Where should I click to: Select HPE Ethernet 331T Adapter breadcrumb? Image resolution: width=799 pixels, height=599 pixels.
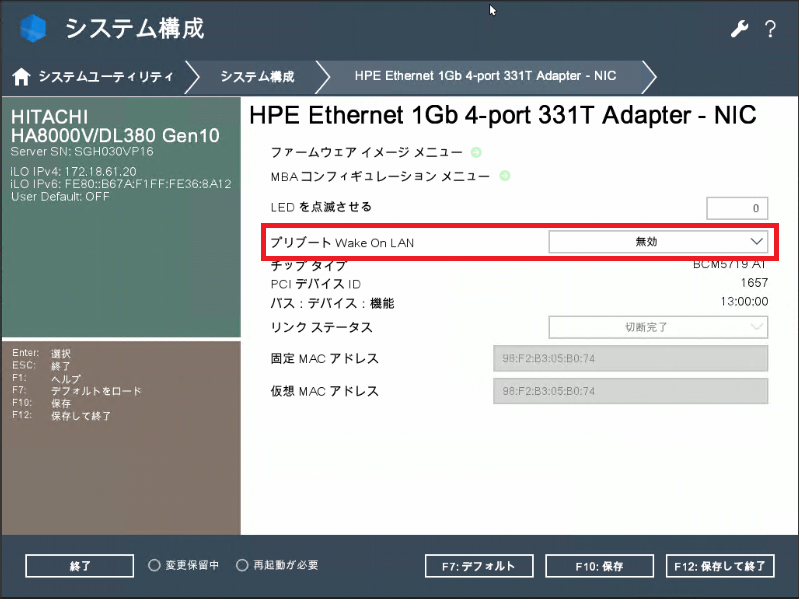coord(485,76)
